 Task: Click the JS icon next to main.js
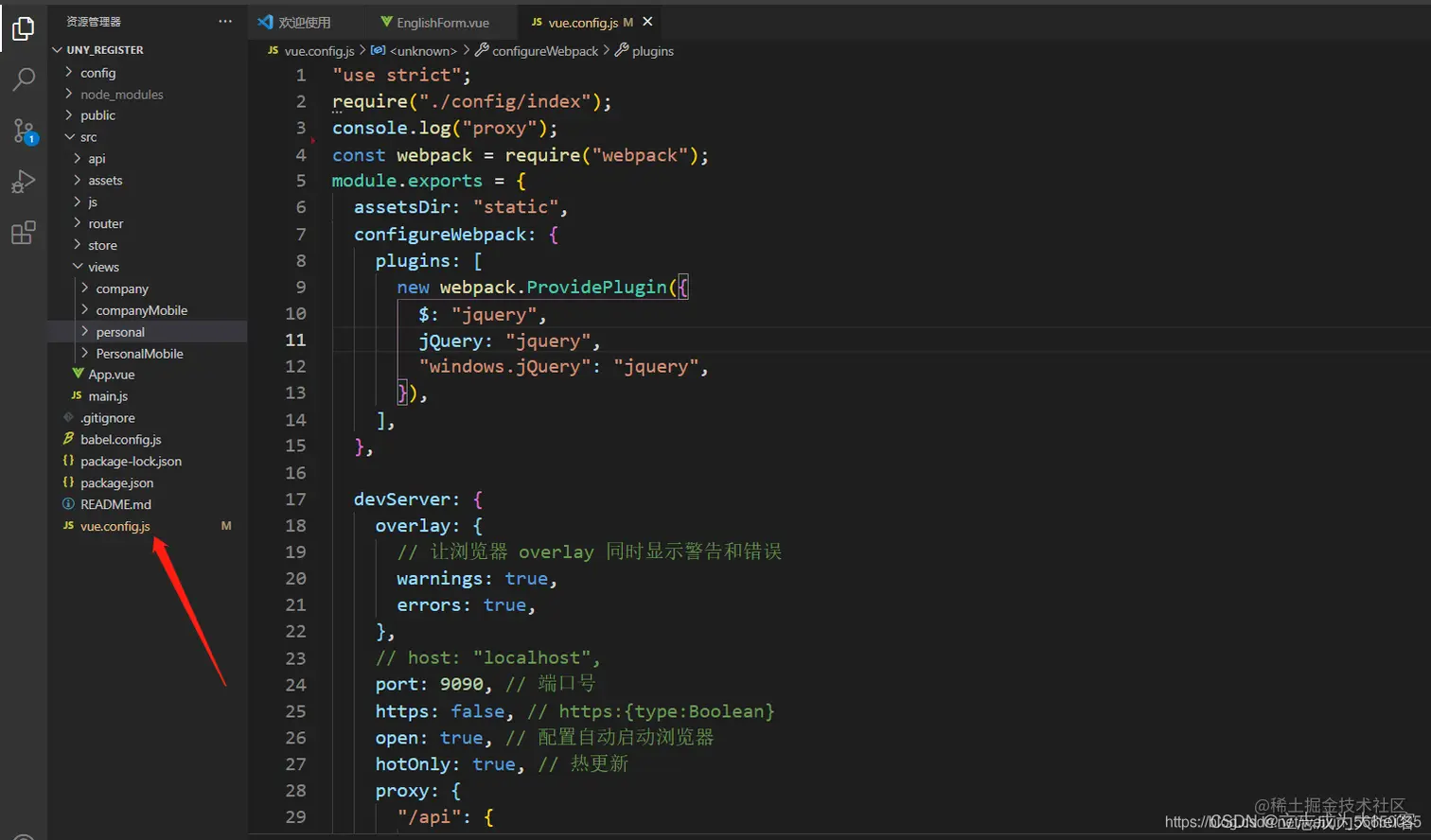[76, 395]
